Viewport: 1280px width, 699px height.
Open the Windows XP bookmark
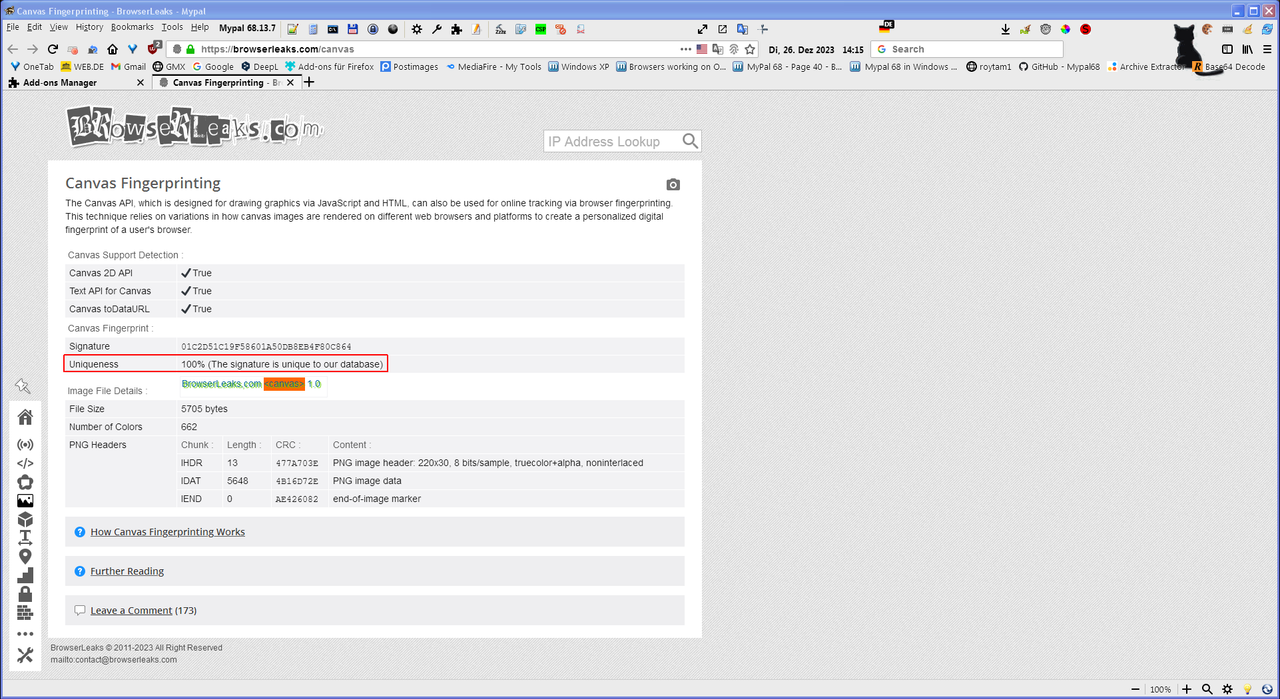(x=578, y=67)
